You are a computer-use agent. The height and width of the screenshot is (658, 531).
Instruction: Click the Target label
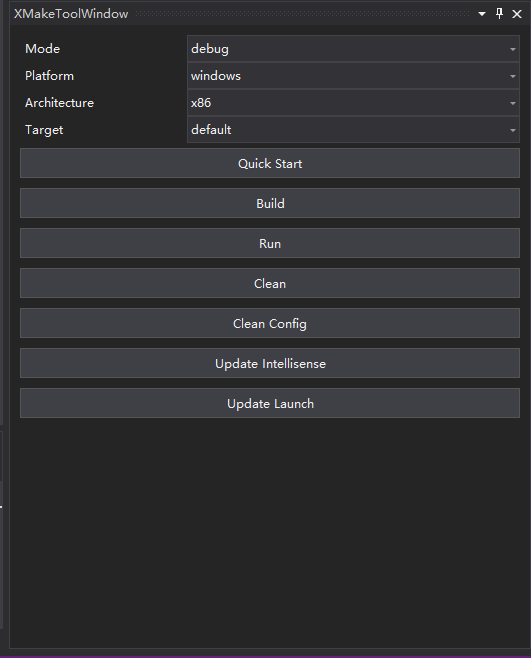coord(44,130)
